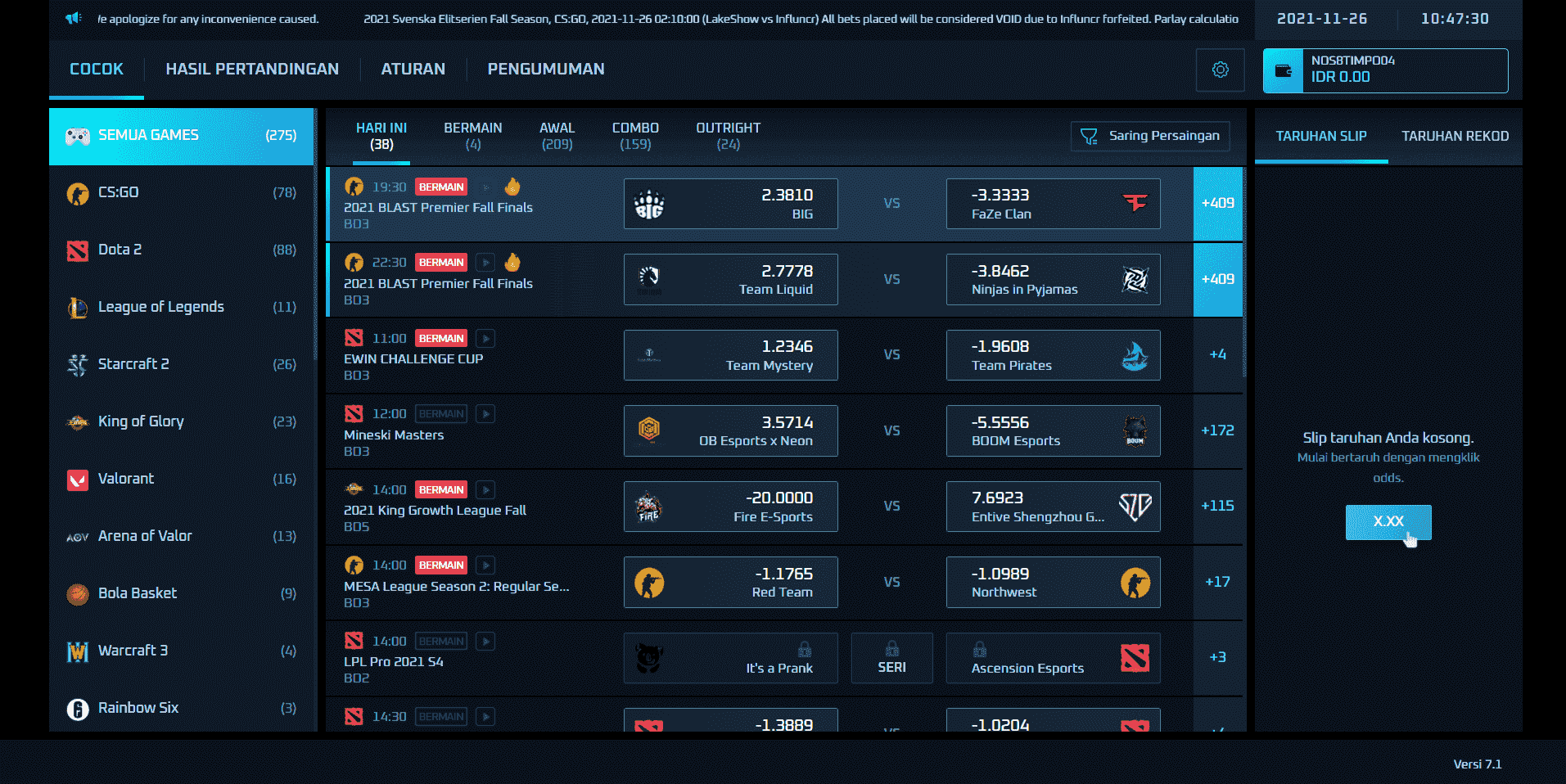
Task: Expand +172 markets for OB Esports vs BOOM
Action: coord(1218,430)
